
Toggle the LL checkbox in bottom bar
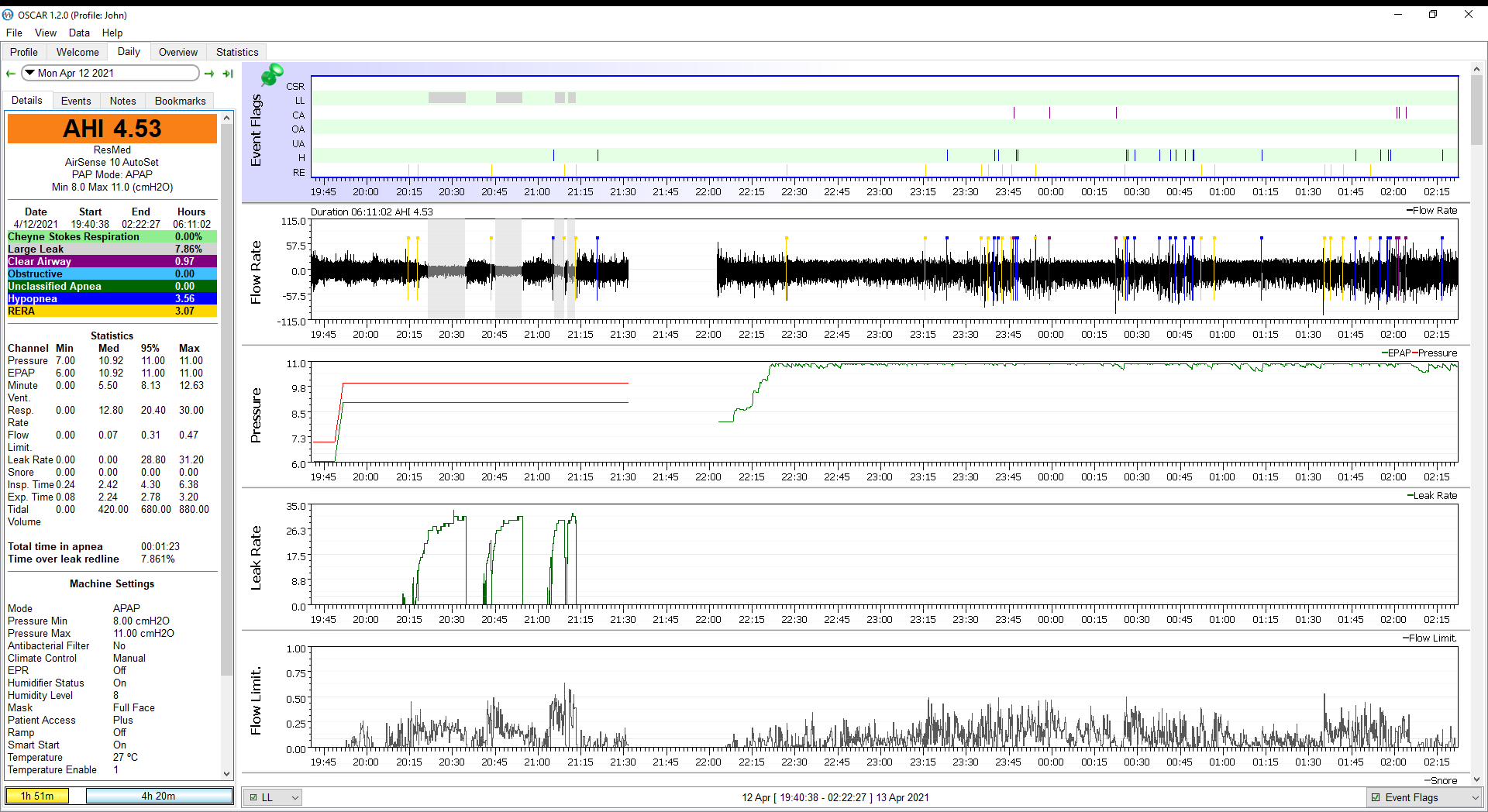pyautogui.click(x=253, y=797)
